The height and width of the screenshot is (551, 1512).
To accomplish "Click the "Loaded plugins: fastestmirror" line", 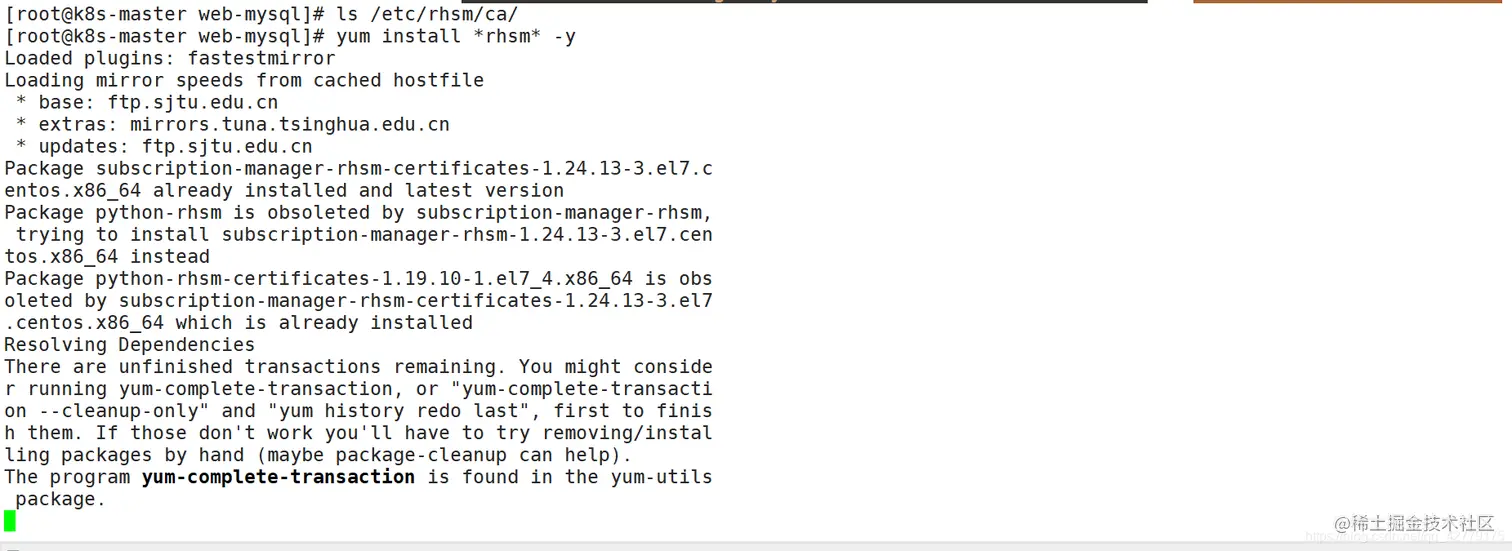I will 170,58.
